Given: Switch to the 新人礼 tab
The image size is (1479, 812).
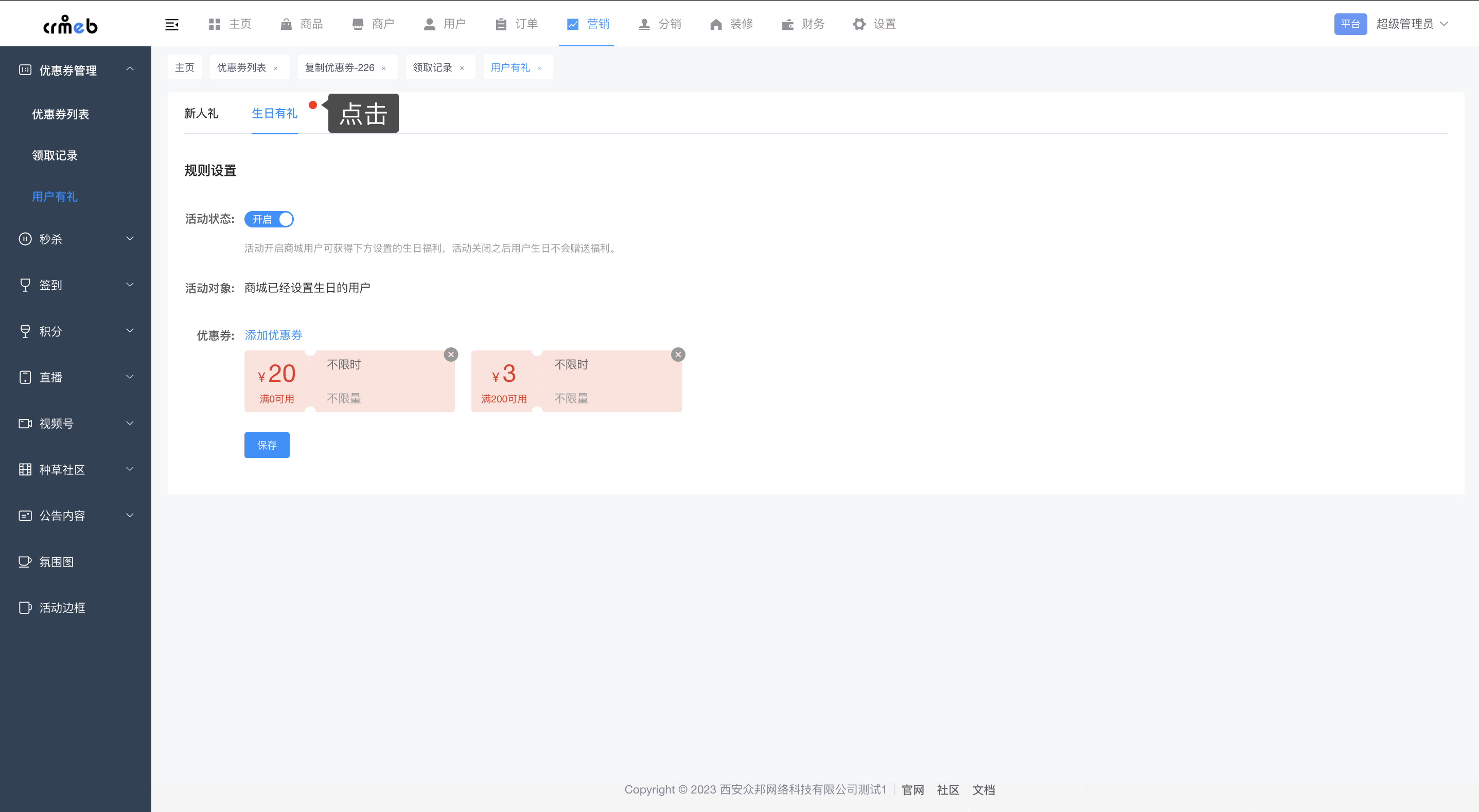Looking at the screenshot, I should (201, 113).
